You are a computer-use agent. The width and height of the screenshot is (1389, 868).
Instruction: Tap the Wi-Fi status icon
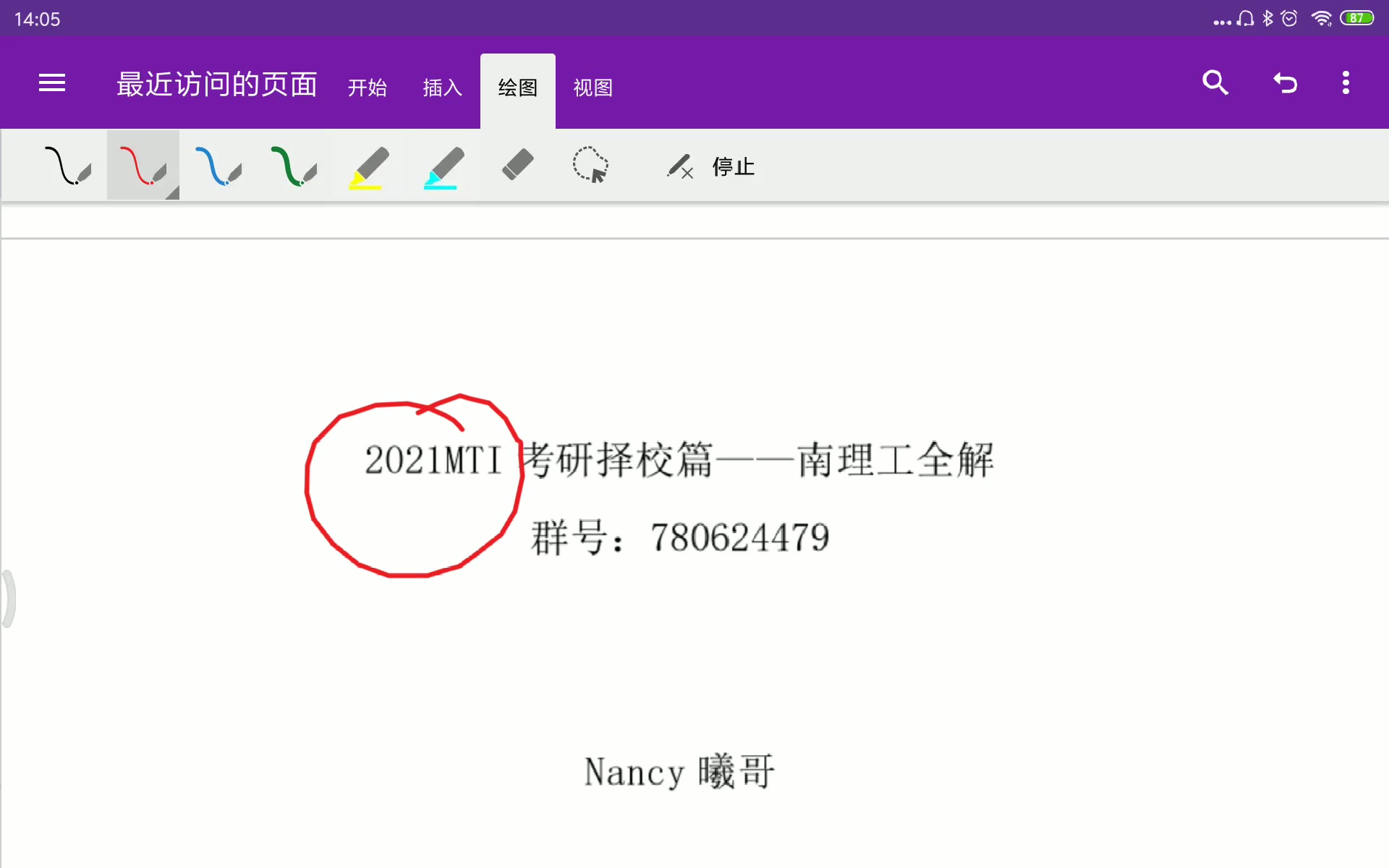1322,18
